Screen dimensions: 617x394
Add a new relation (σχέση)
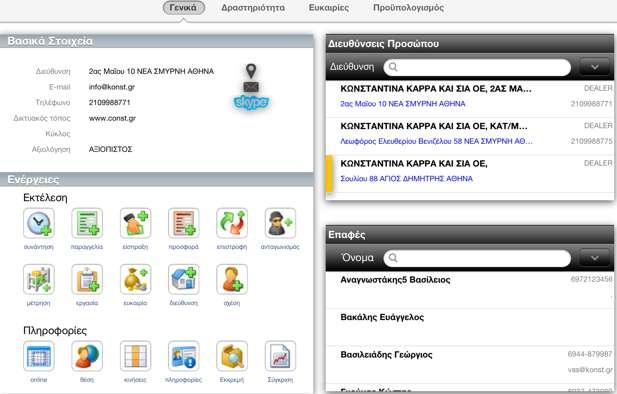coord(232,279)
